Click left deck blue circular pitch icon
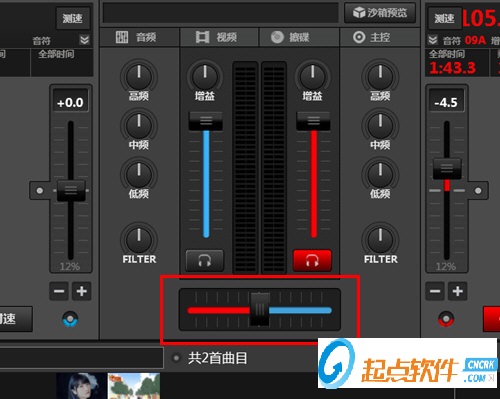Viewport: 500px width, 399px height. 70,319
